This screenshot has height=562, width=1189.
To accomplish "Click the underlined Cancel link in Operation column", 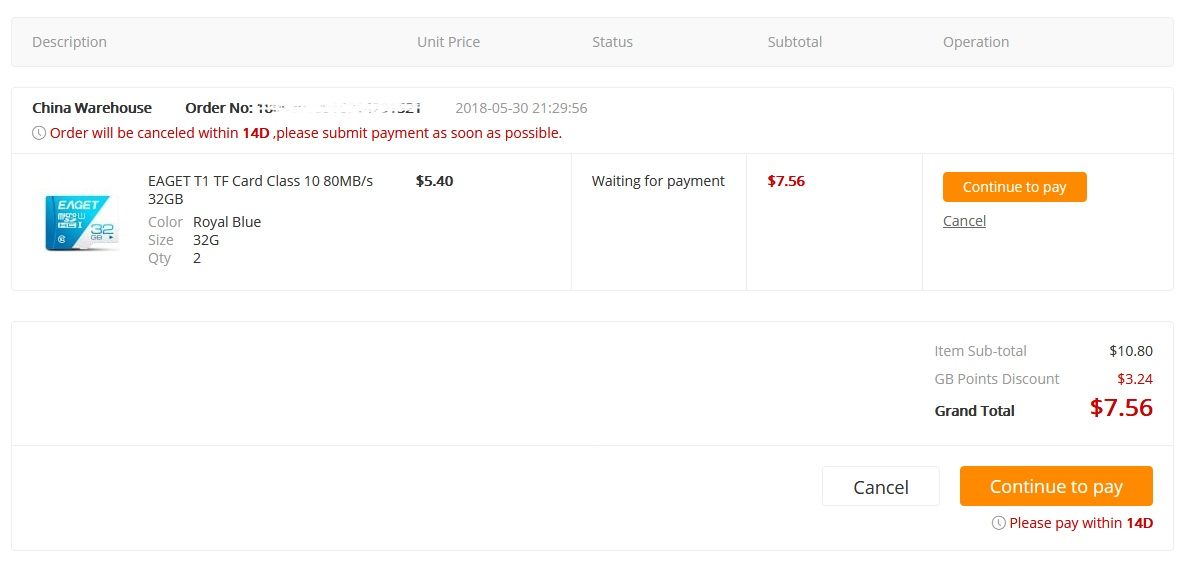I will (x=964, y=221).
